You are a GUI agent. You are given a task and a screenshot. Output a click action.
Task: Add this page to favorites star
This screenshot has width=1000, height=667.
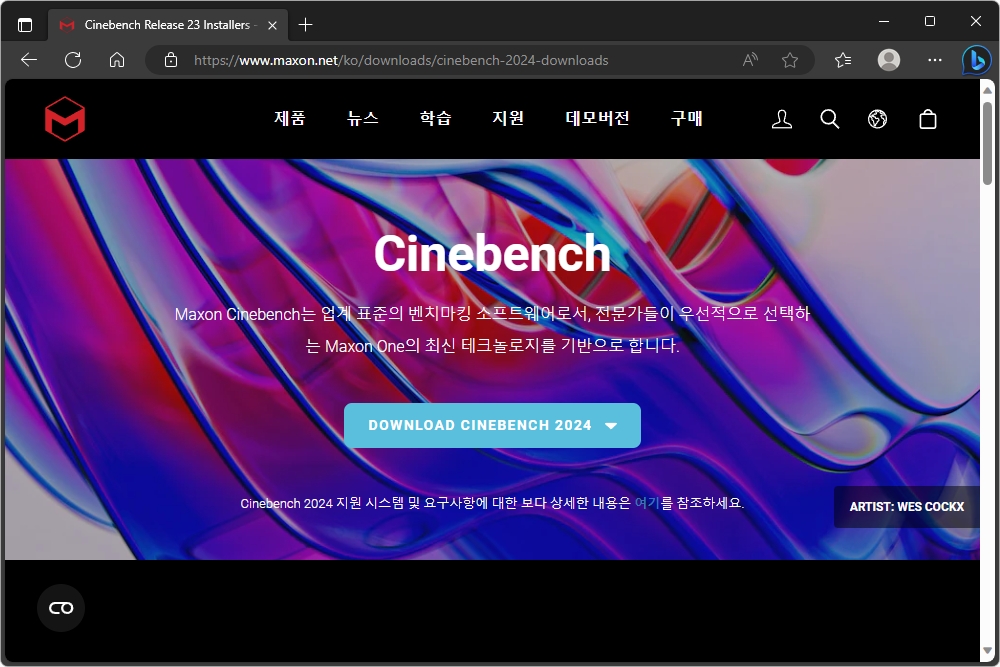click(x=790, y=60)
